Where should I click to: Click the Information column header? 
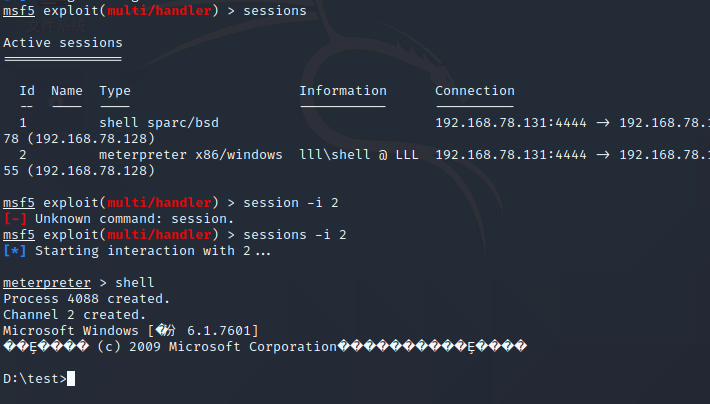343,91
